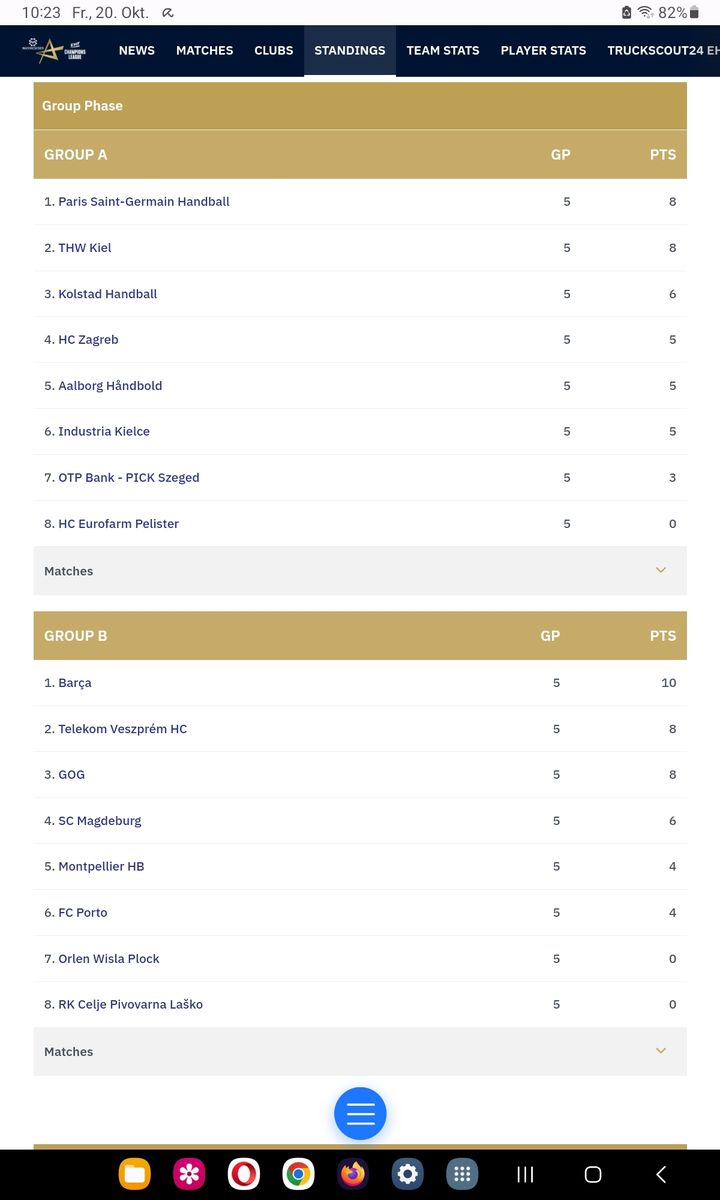Click the SC Magdeburg team link
The image size is (720, 1200).
point(99,821)
